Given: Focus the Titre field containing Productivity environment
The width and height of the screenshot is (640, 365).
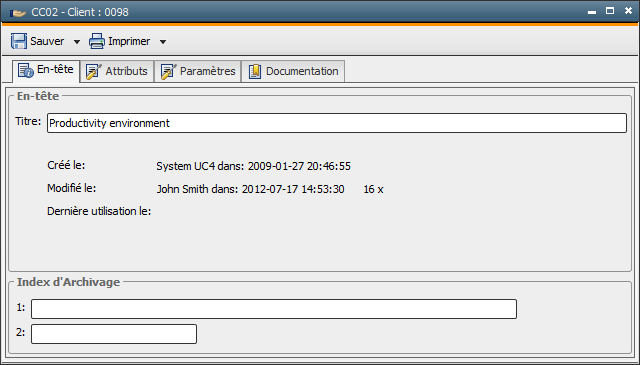Looking at the screenshot, I should tap(337, 123).
